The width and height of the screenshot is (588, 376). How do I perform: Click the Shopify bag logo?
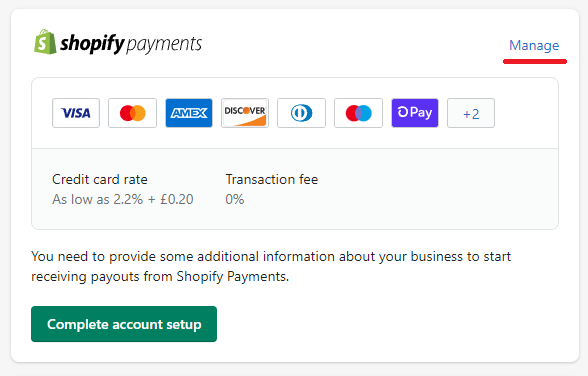[45, 42]
